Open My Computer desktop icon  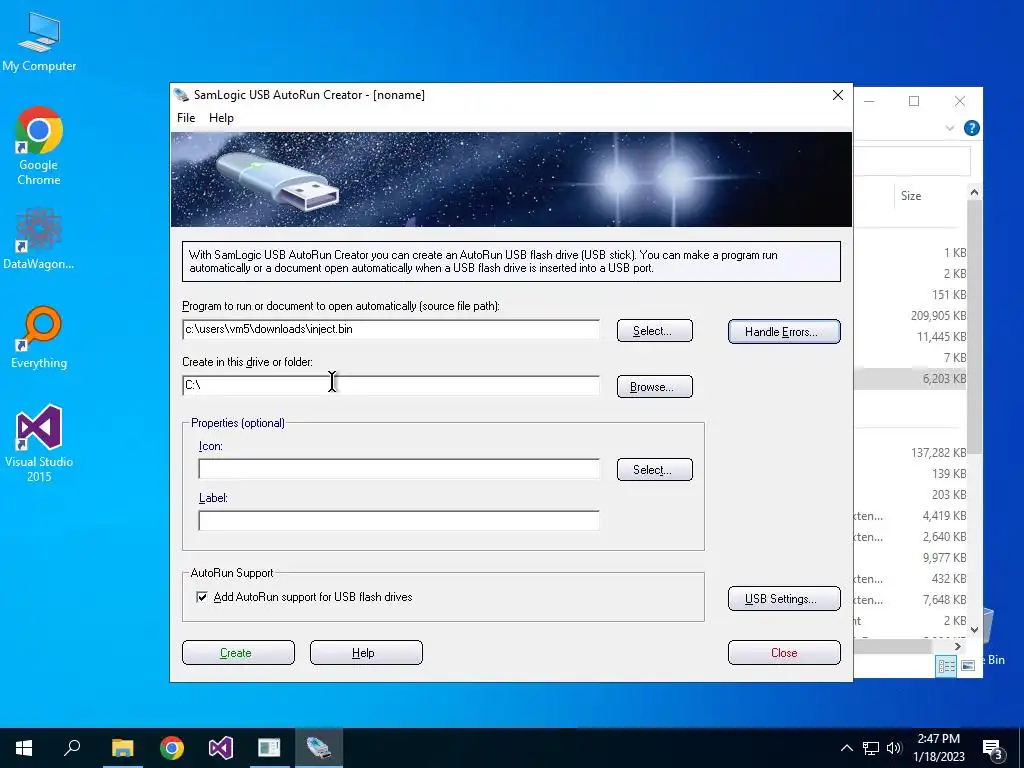(39, 42)
